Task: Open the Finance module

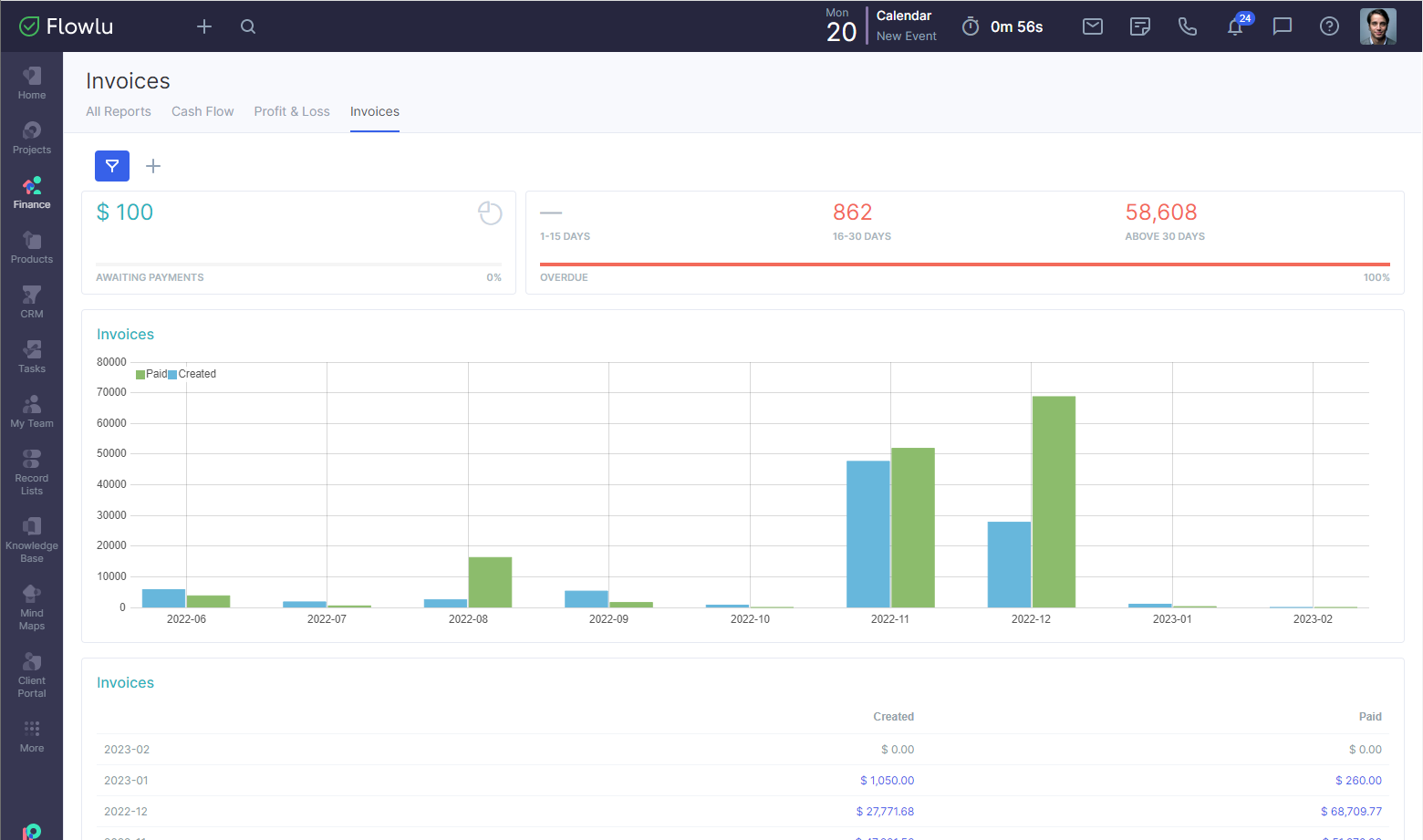Action: [x=31, y=192]
